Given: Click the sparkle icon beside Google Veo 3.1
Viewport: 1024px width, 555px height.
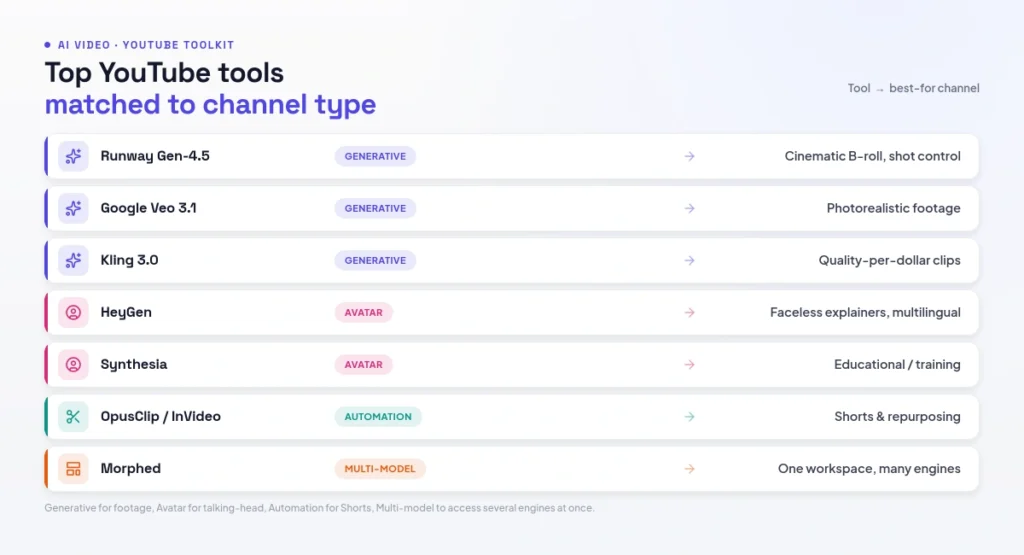Looking at the screenshot, I should pyautogui.click(x=73, y=208).
